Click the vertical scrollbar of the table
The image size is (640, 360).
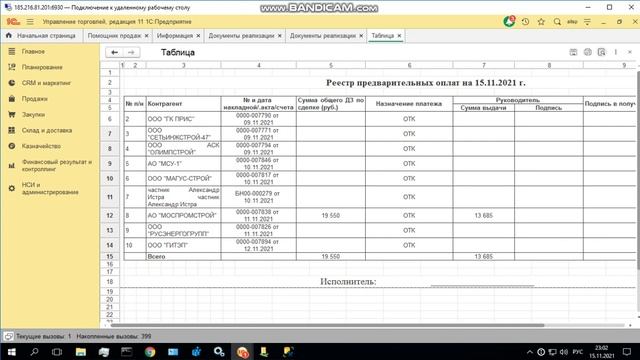[x=638, y=170]
